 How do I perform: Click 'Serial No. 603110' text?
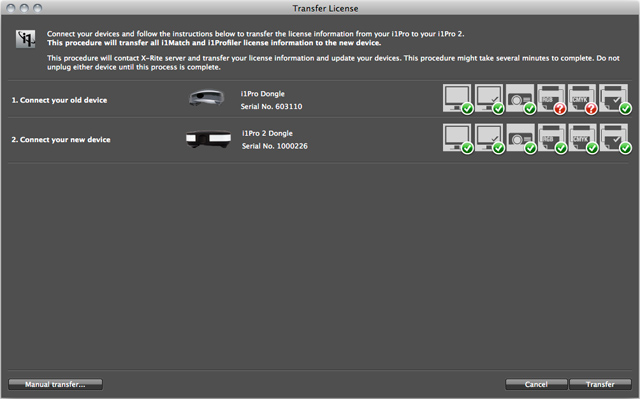pos(271,106)
